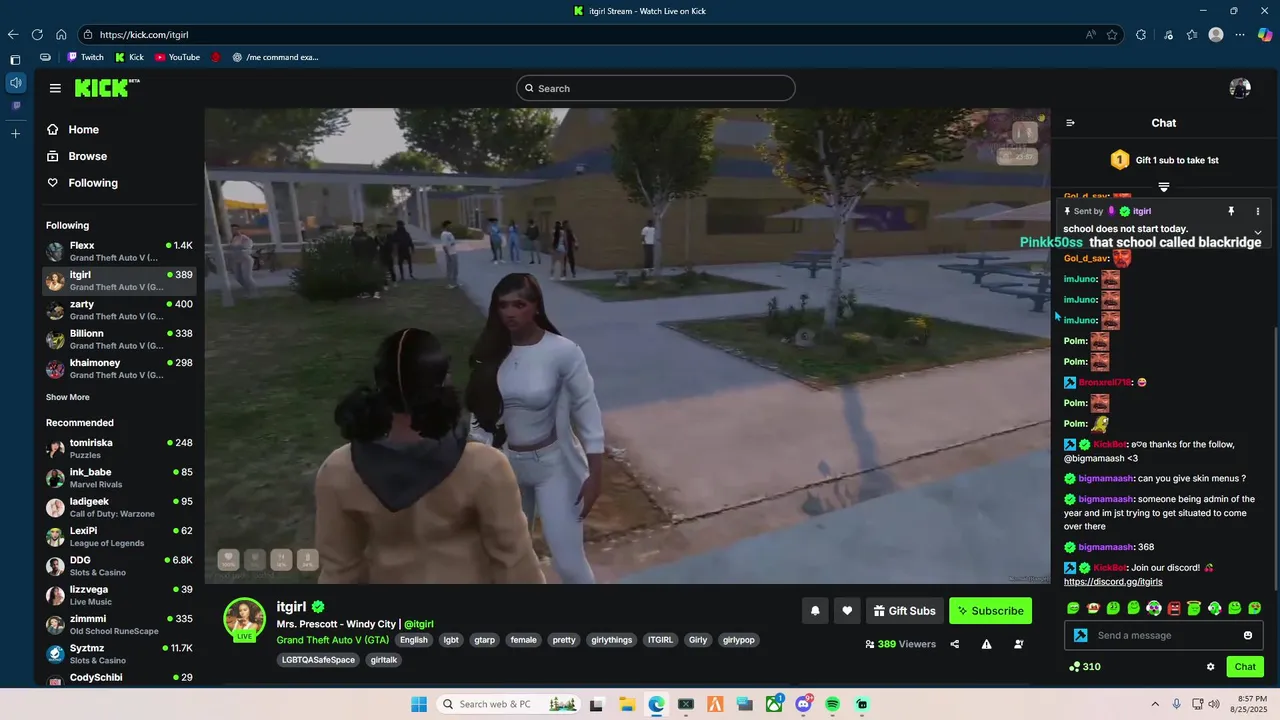Add a new tab with plus icon
Screen dimensions: 1280x720
tap(15, 133)
